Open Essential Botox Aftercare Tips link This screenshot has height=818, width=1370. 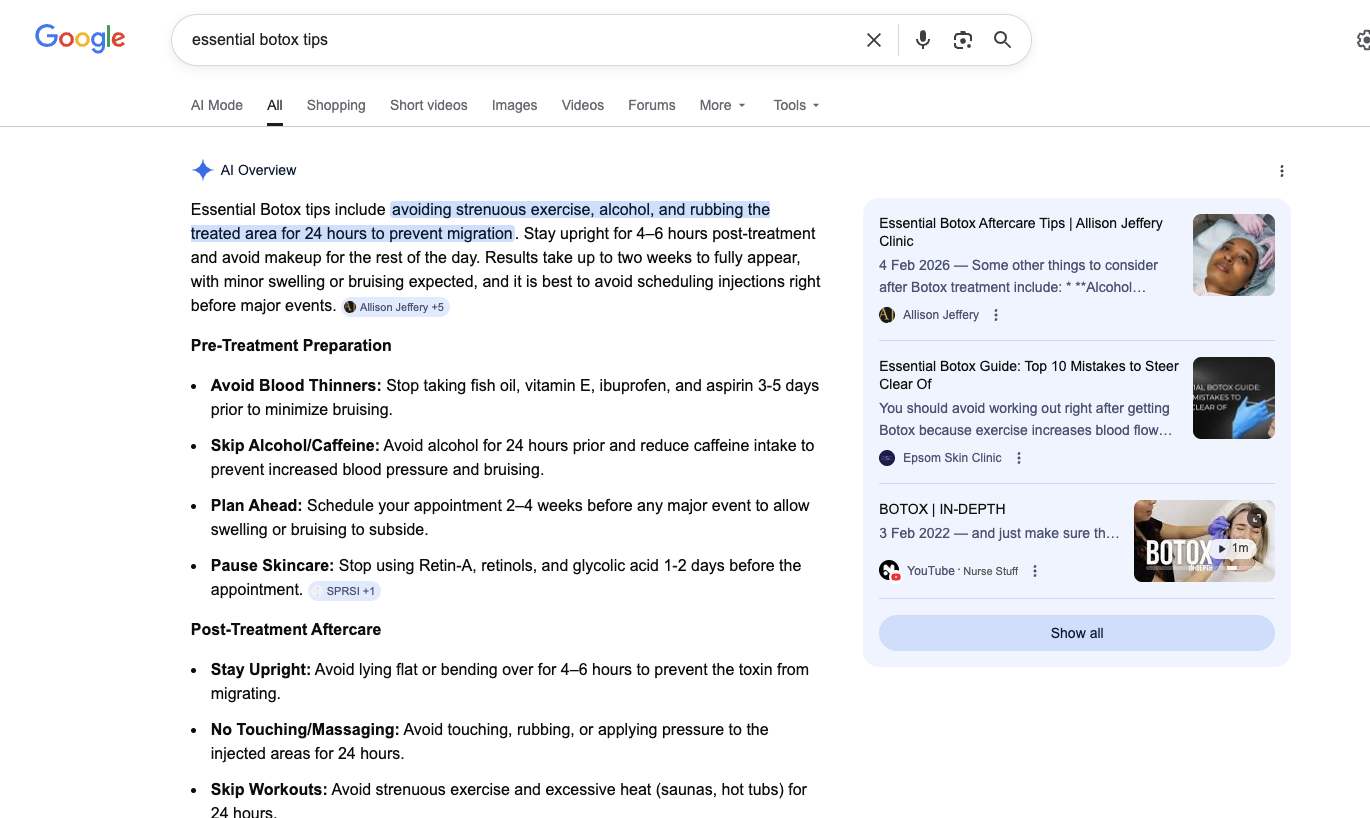(1021, 232)
